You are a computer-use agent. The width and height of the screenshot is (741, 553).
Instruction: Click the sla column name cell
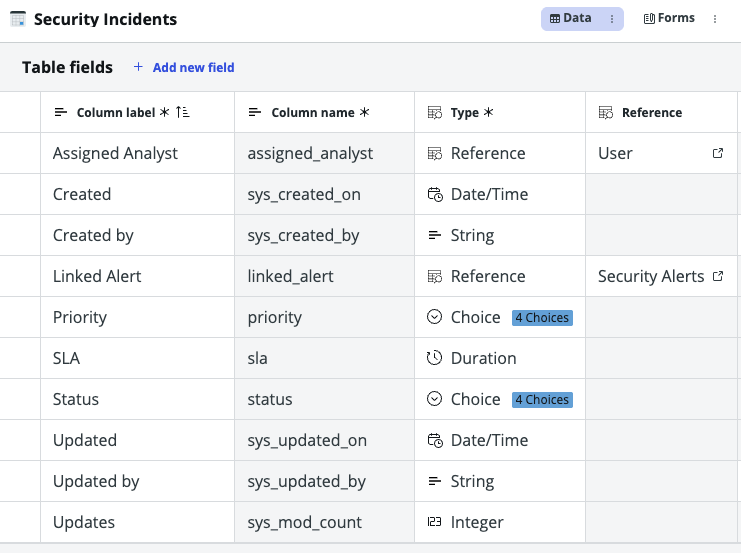tap(325, 358)
